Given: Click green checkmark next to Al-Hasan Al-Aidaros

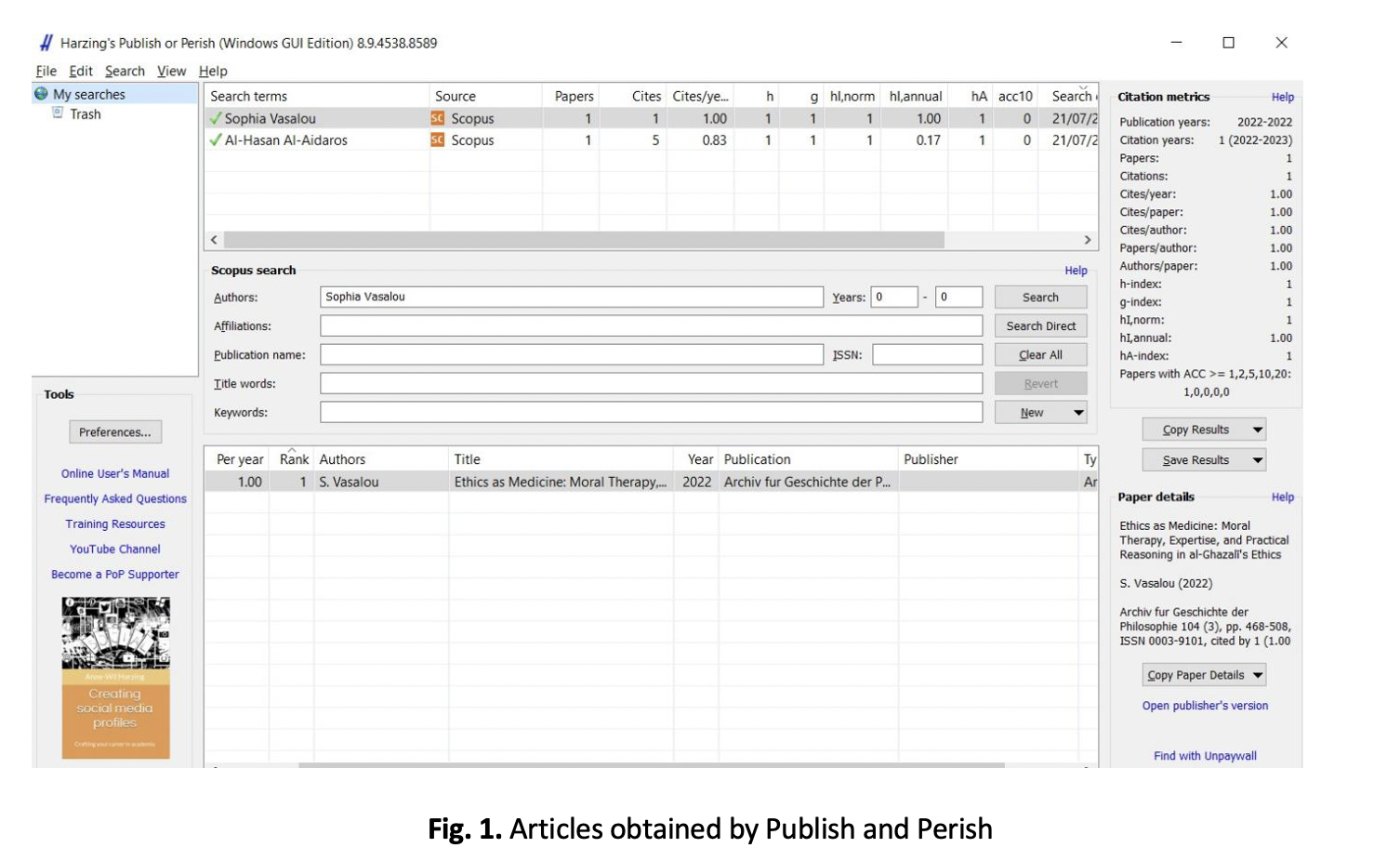Looking at the screenshot, I should click(x=216, y=140).
